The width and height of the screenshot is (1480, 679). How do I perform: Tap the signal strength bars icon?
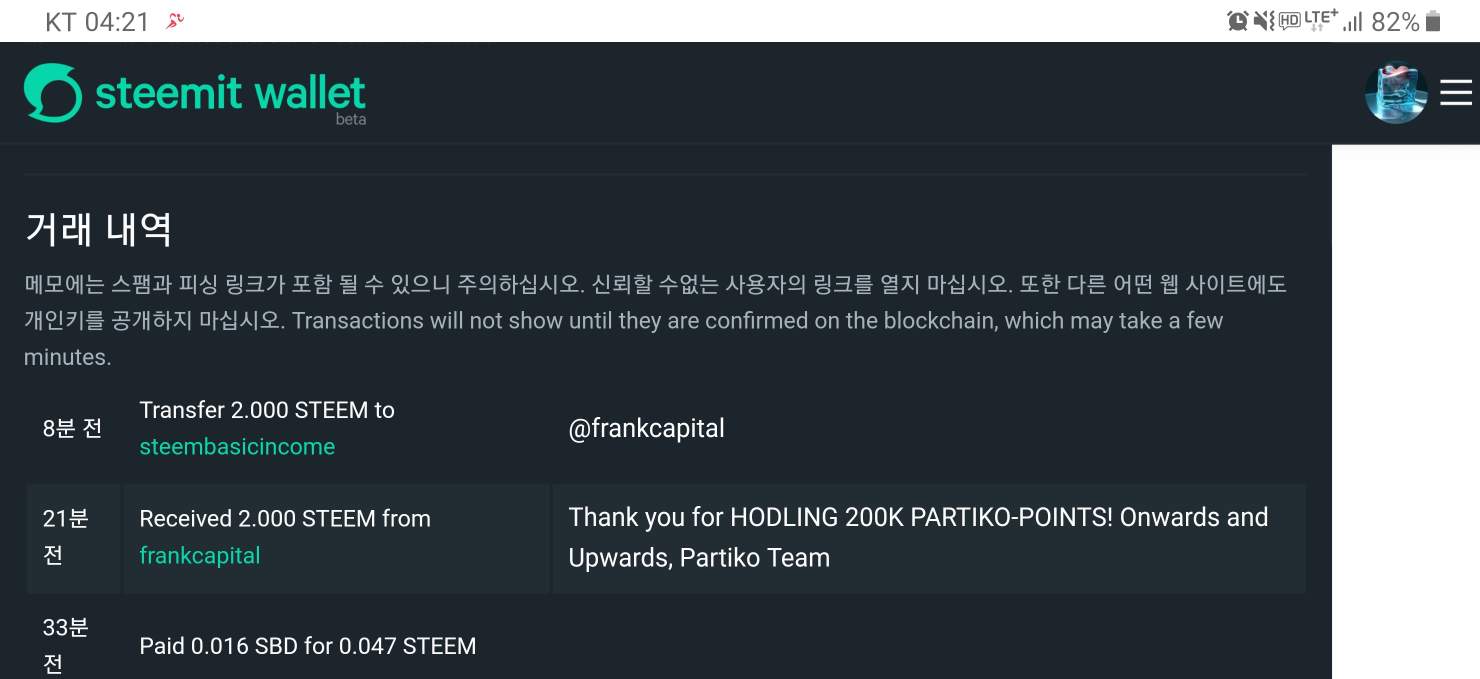pyautogui.click(x=1353, y=22)
